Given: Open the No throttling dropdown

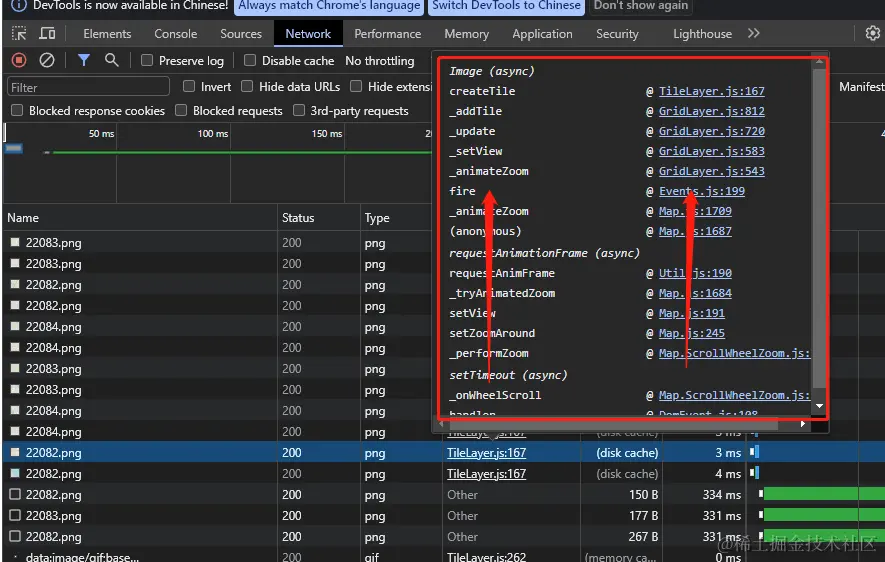Looking at the screenshot, I should point(380,60).
